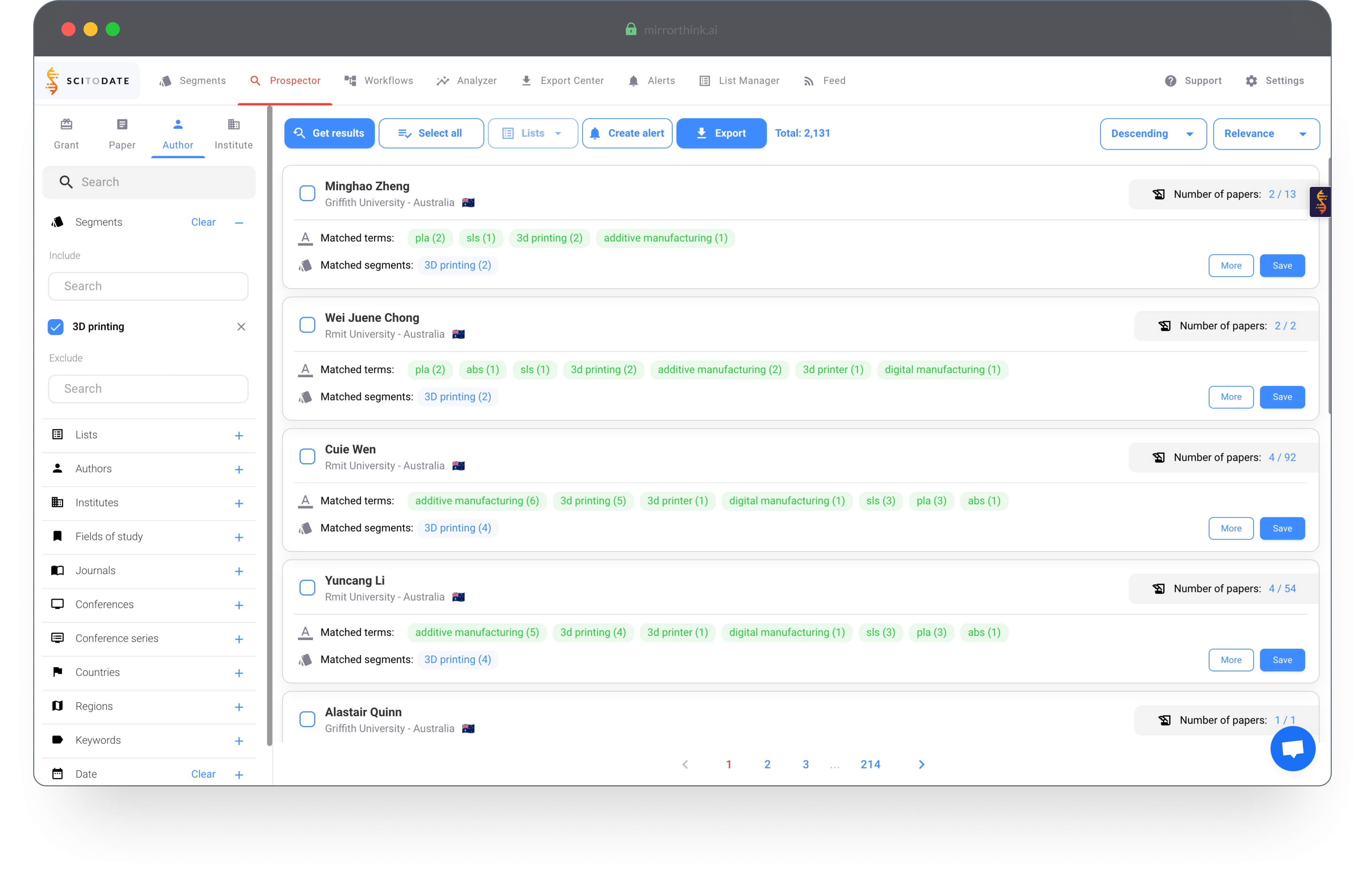Select the Cuie Wen result checkbox
Screen dimensions: 1372x883
[307, 456]
